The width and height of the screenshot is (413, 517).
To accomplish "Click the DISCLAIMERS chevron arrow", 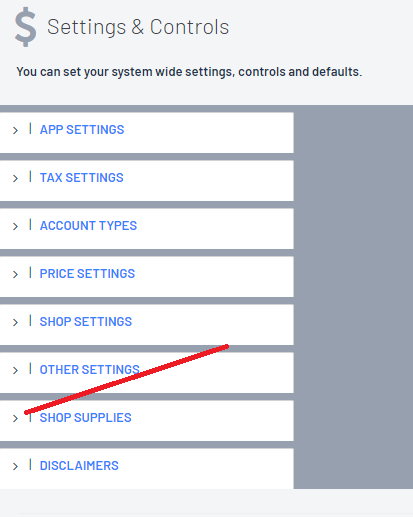I will click(x=15, y=466).
